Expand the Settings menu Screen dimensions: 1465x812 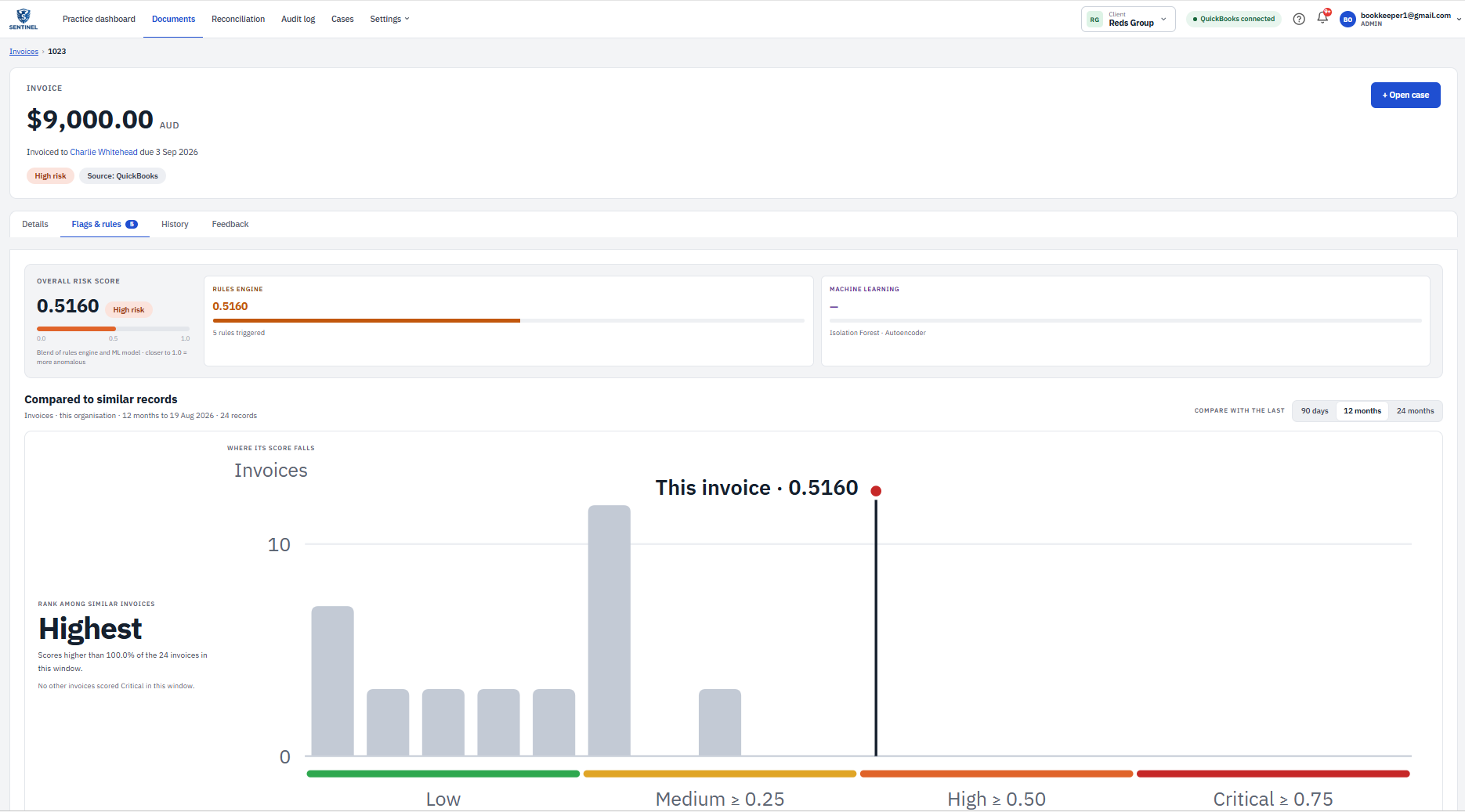(x=389, y=19)
